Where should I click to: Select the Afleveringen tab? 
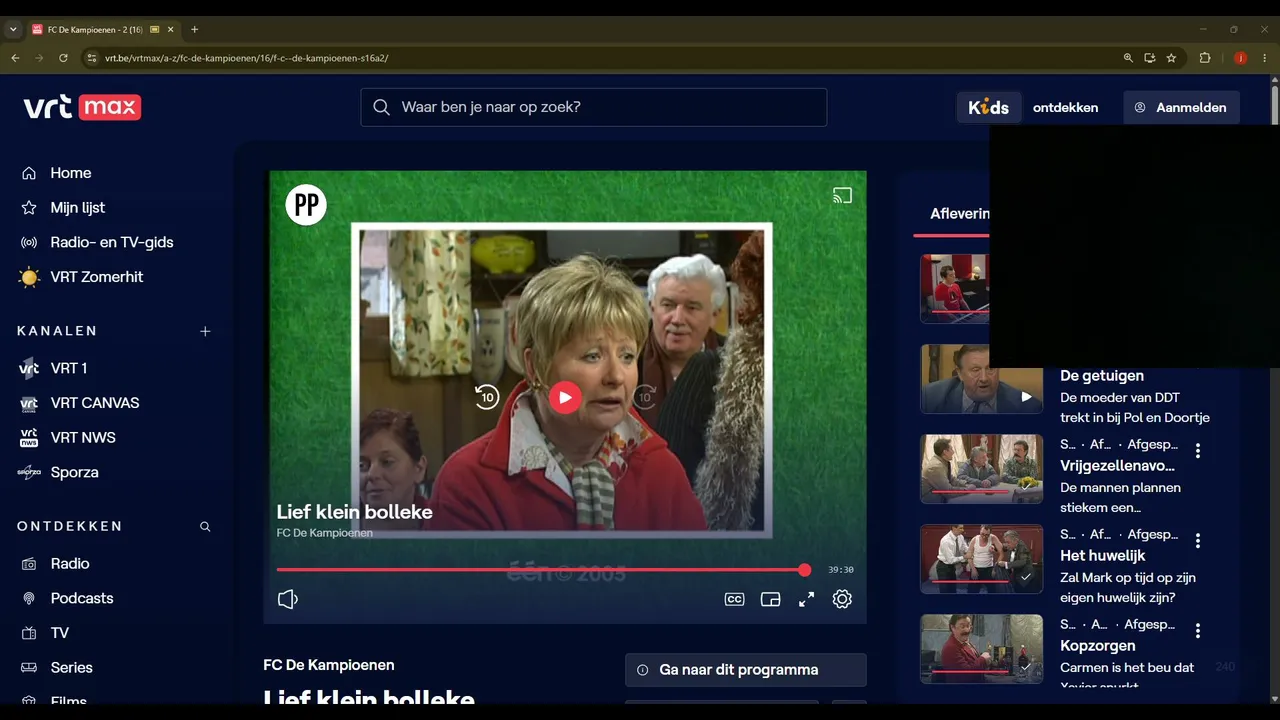959,213
